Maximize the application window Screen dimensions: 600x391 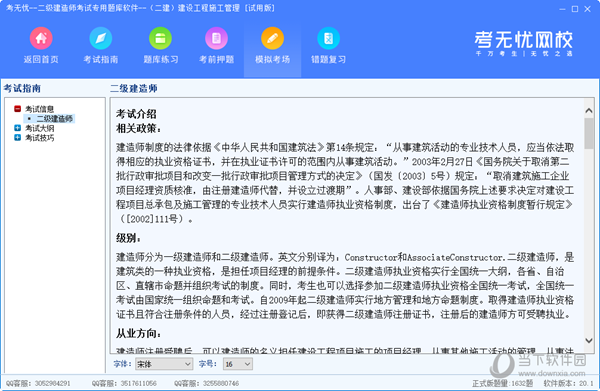click(x=575, y=9)
